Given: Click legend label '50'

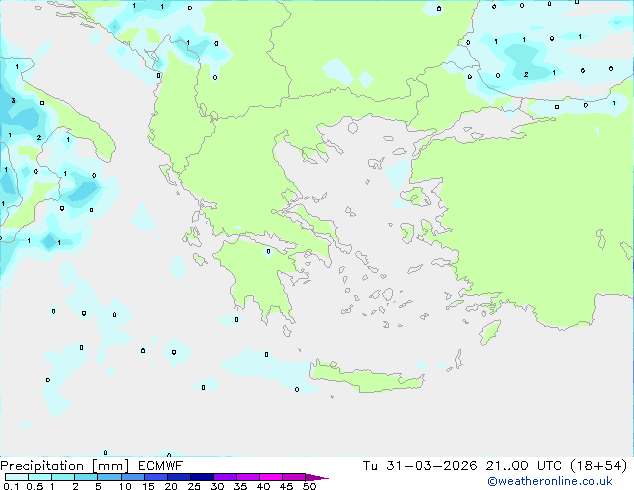Looking at the screenshot, I should point(309,486).
